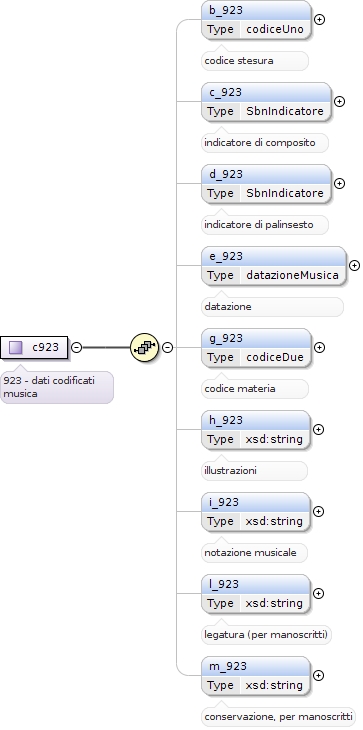Expand the m_923 element
363x730 pixels.
point(318,675)
